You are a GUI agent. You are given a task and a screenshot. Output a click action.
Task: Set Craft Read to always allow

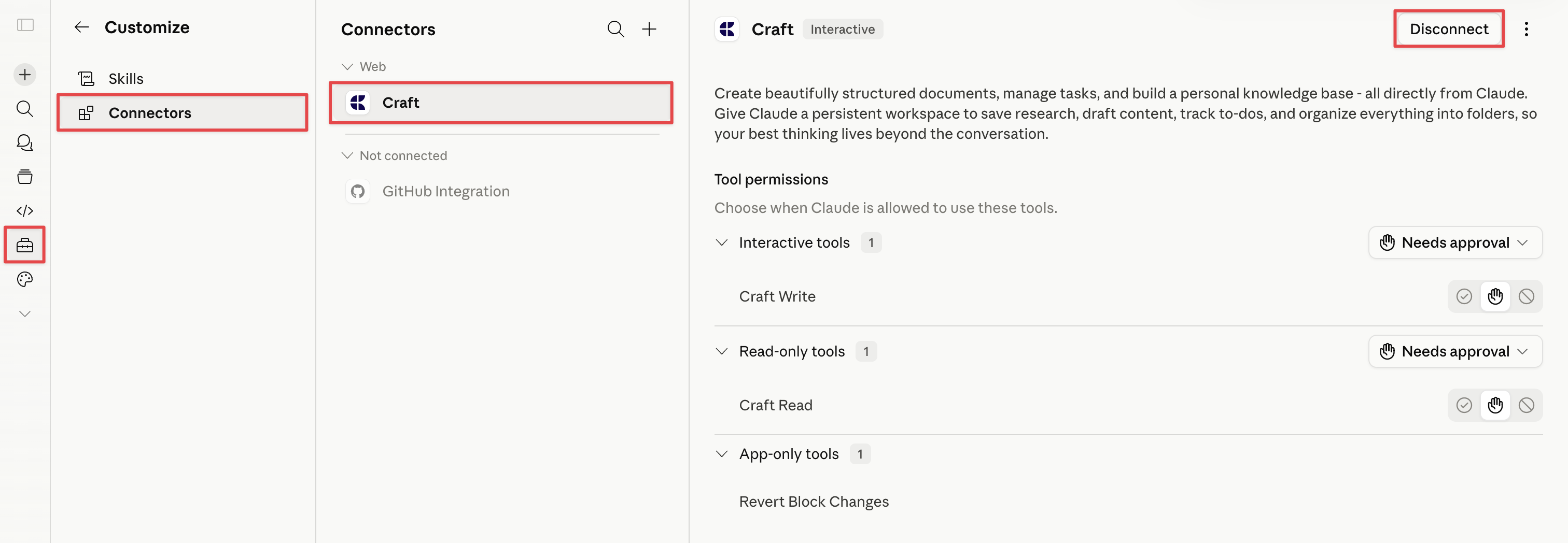1464,405
